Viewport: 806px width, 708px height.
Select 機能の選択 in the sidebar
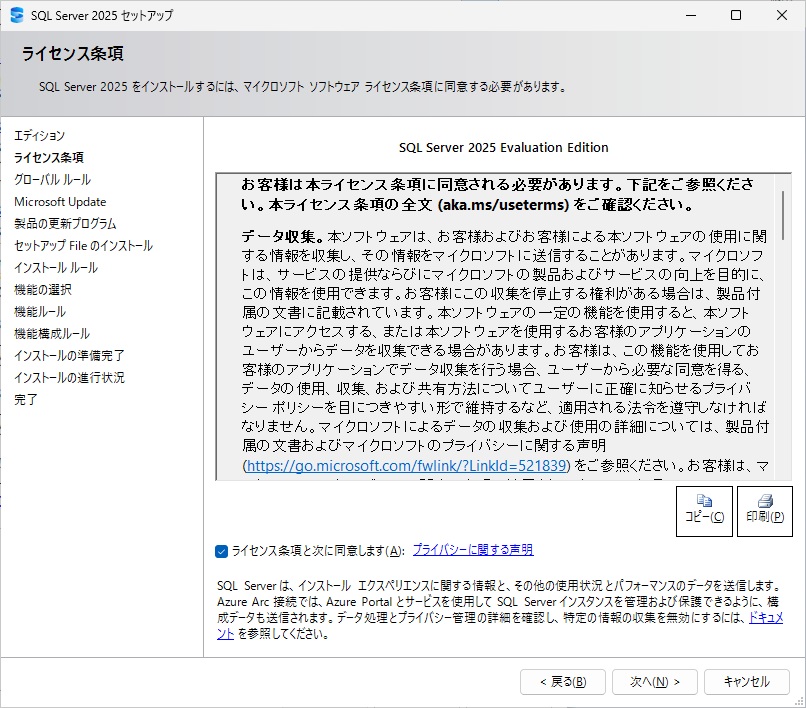[x=43, y=289]
